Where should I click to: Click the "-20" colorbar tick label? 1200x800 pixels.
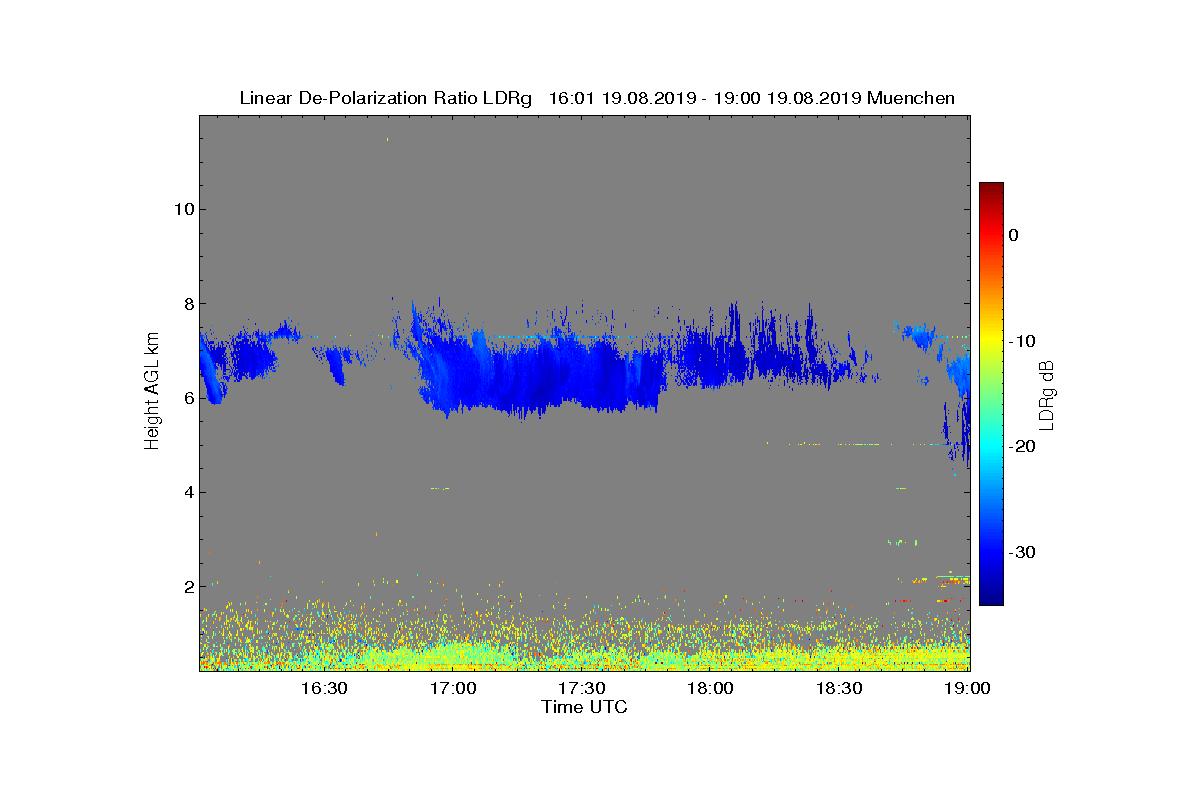tap(1024, 446)
